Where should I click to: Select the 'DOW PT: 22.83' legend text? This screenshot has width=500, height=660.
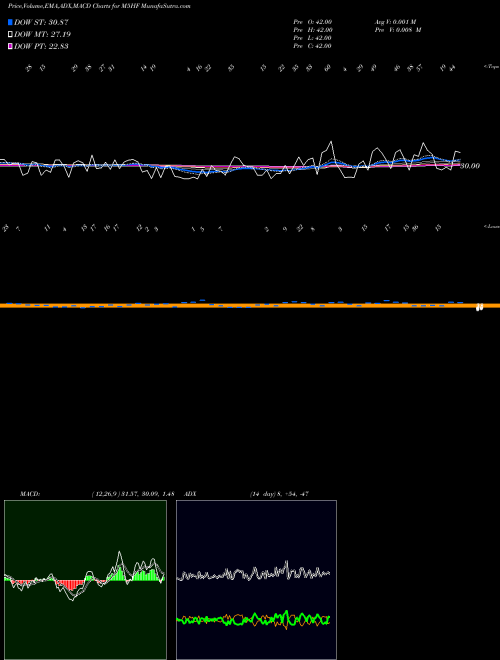pyautogui.click(x=41, y=46)
